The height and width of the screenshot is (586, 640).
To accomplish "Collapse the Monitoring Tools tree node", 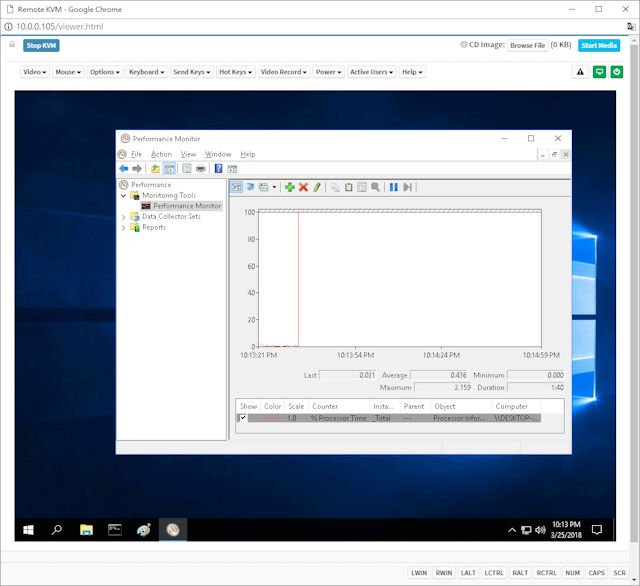I will click(123, 195).
